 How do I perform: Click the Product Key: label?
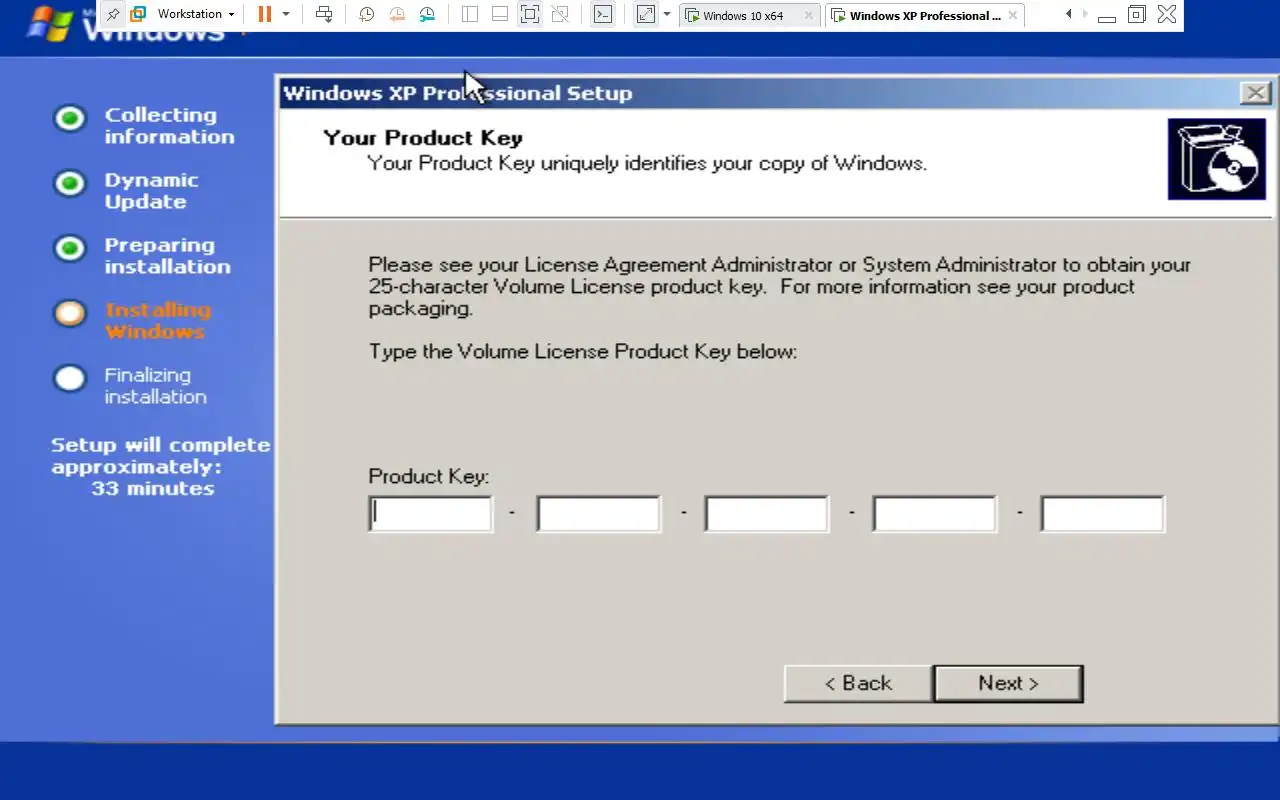coord(429,477)
